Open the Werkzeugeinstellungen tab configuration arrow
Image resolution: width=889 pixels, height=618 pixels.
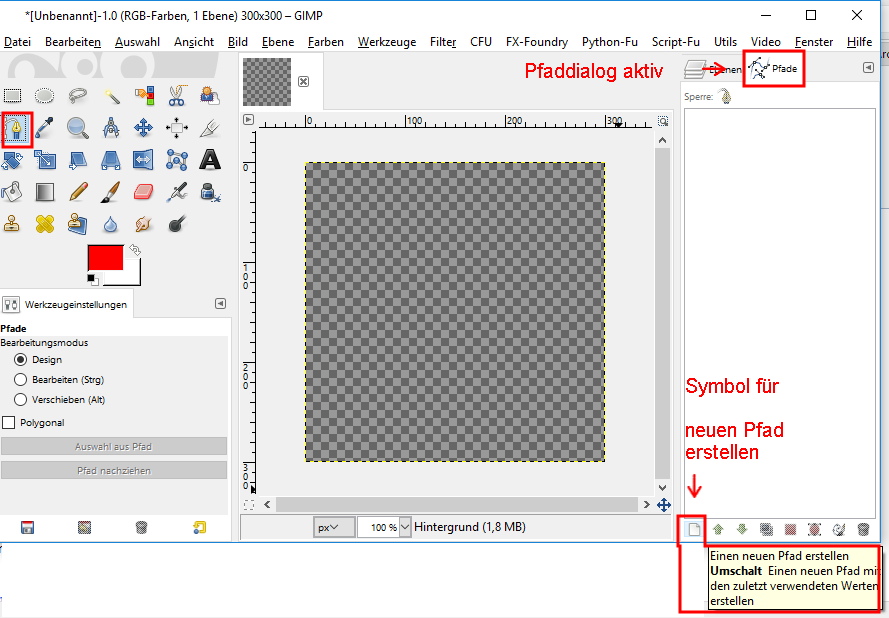tap(221, 304)
